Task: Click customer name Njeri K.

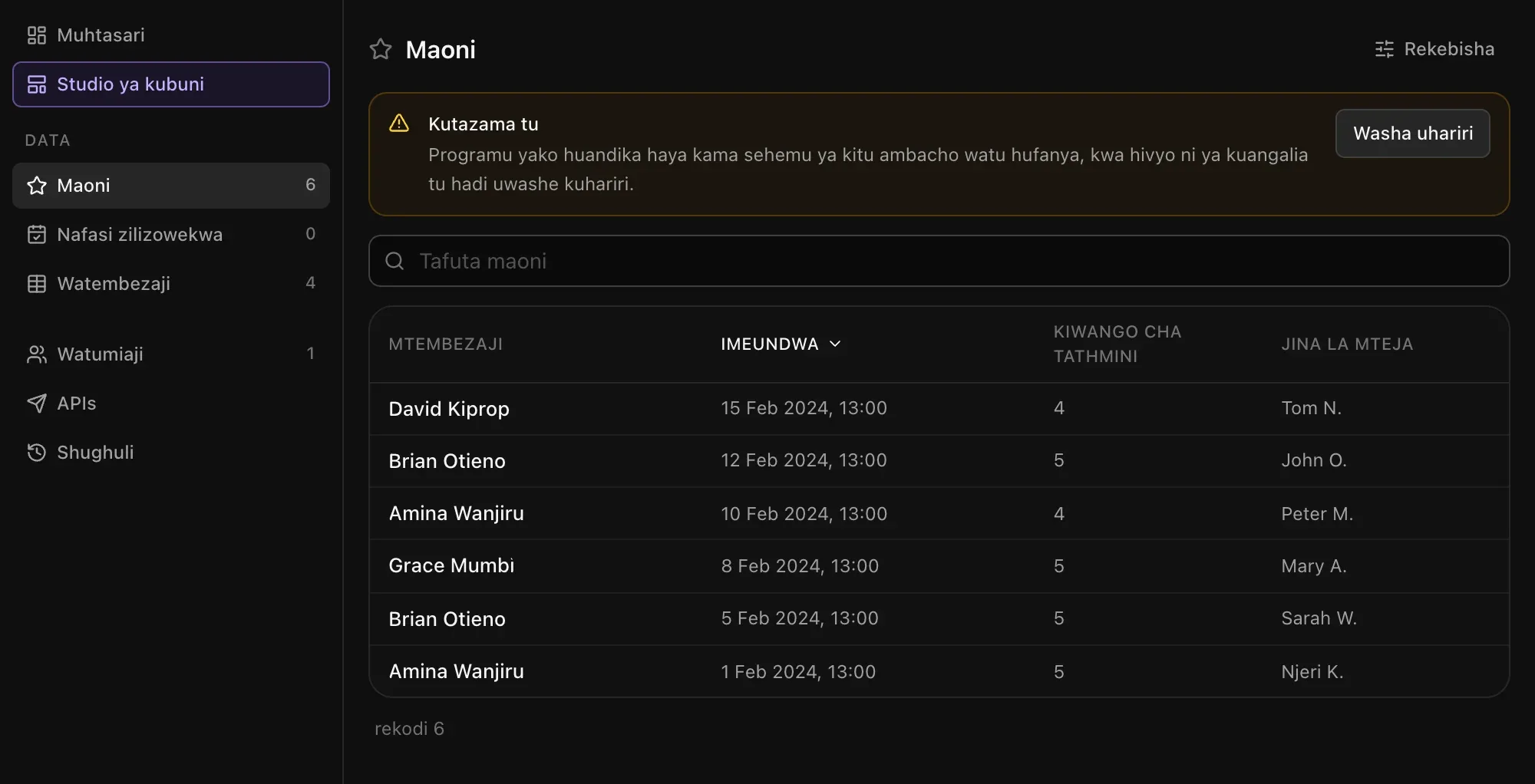Action: (1312, 672)
